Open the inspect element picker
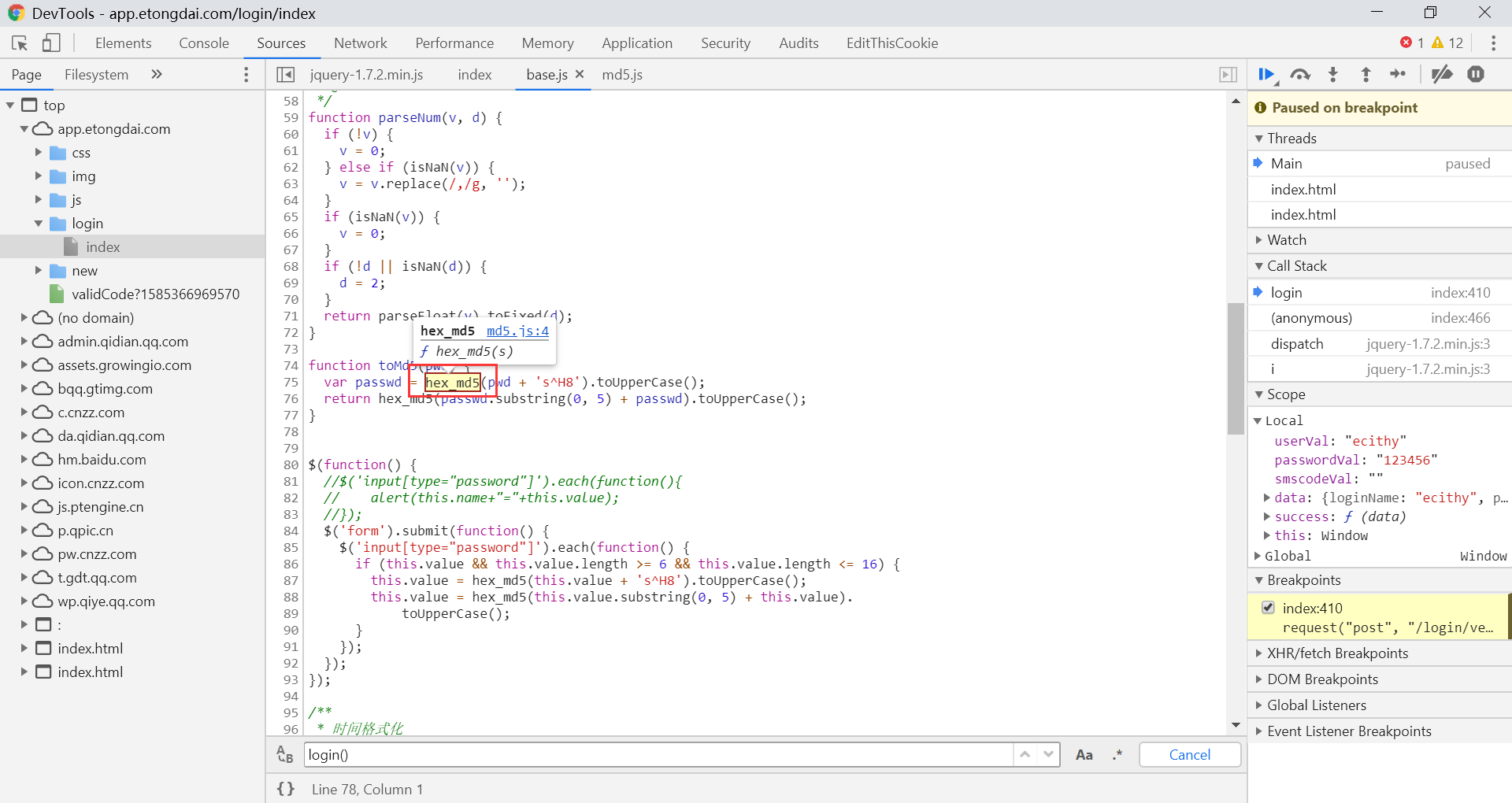Viewport: 1512px width, 803px height. click(x=20, y=43)
